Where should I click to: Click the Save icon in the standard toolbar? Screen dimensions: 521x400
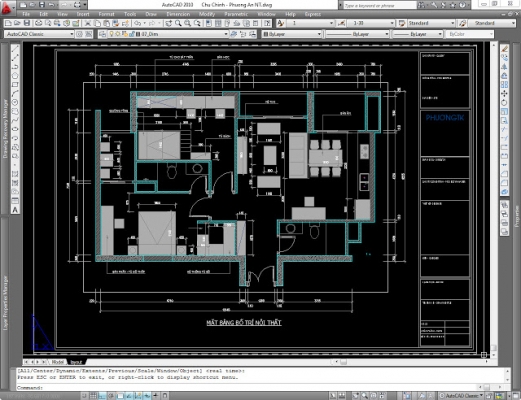27,23
